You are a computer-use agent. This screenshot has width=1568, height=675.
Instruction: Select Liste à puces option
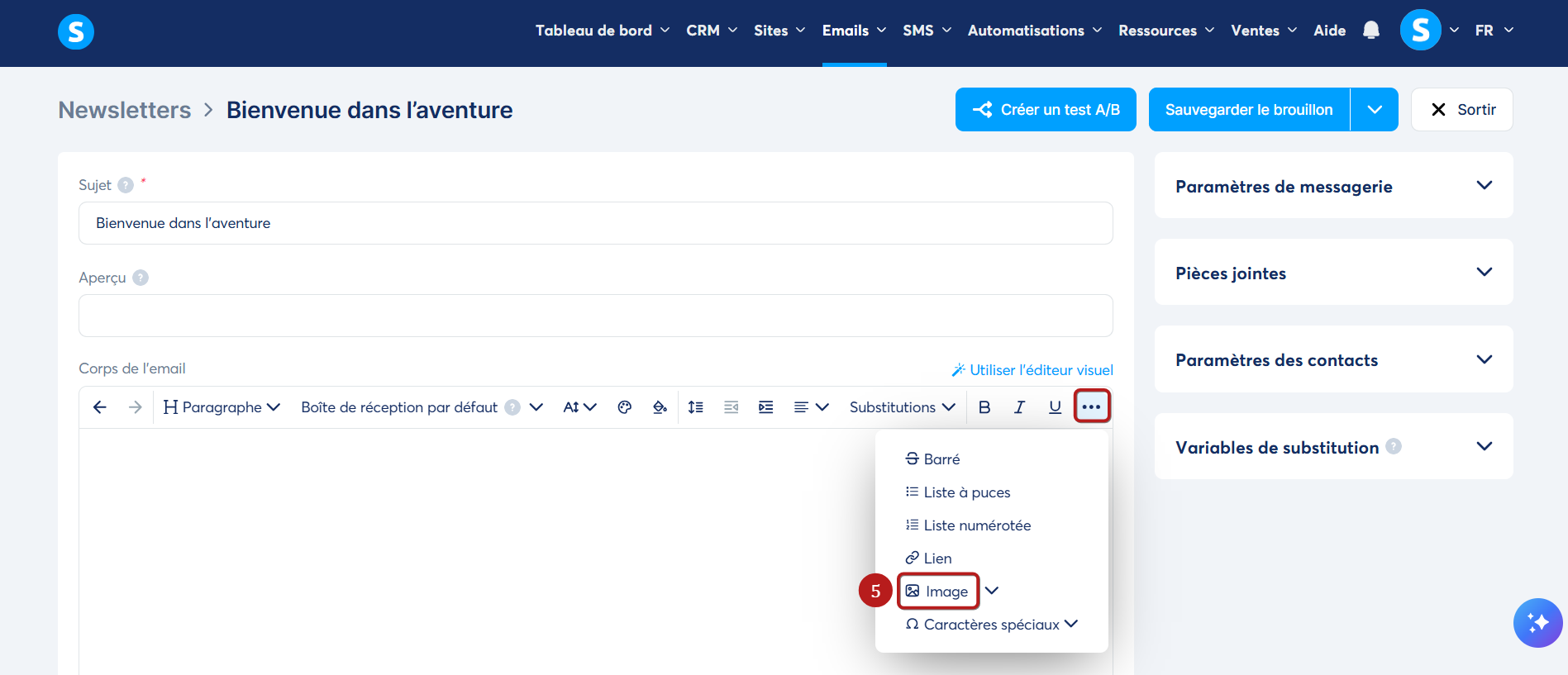(x=958, y=492)
